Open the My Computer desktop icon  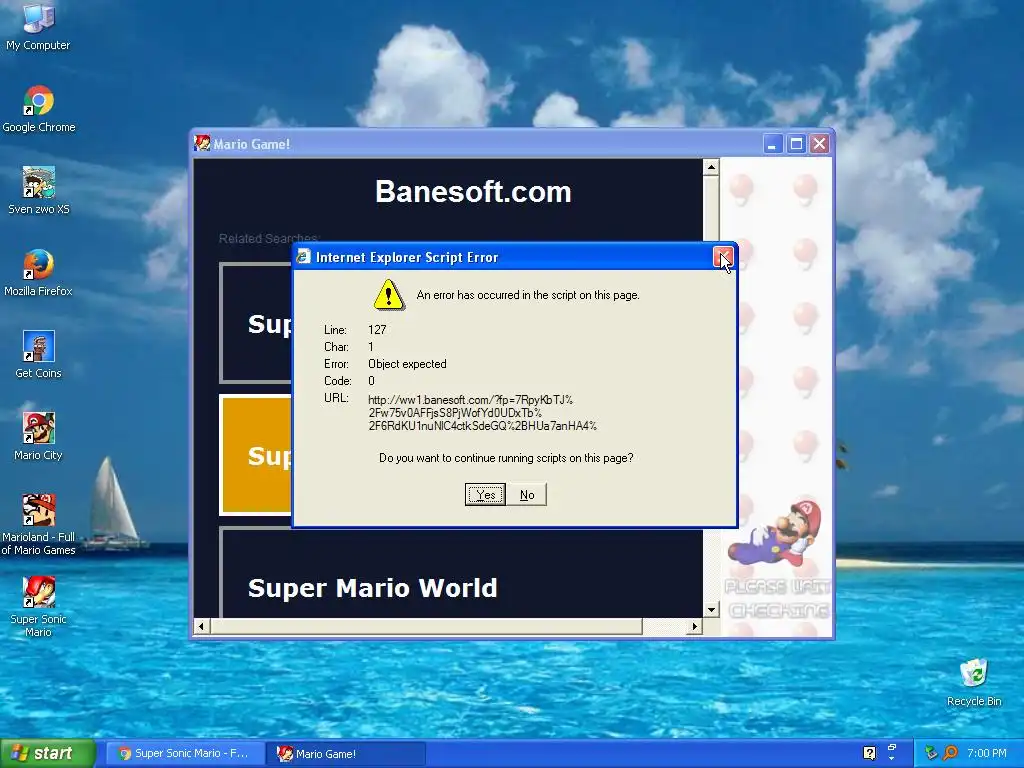pyautogui.click(x=38, y=26)
